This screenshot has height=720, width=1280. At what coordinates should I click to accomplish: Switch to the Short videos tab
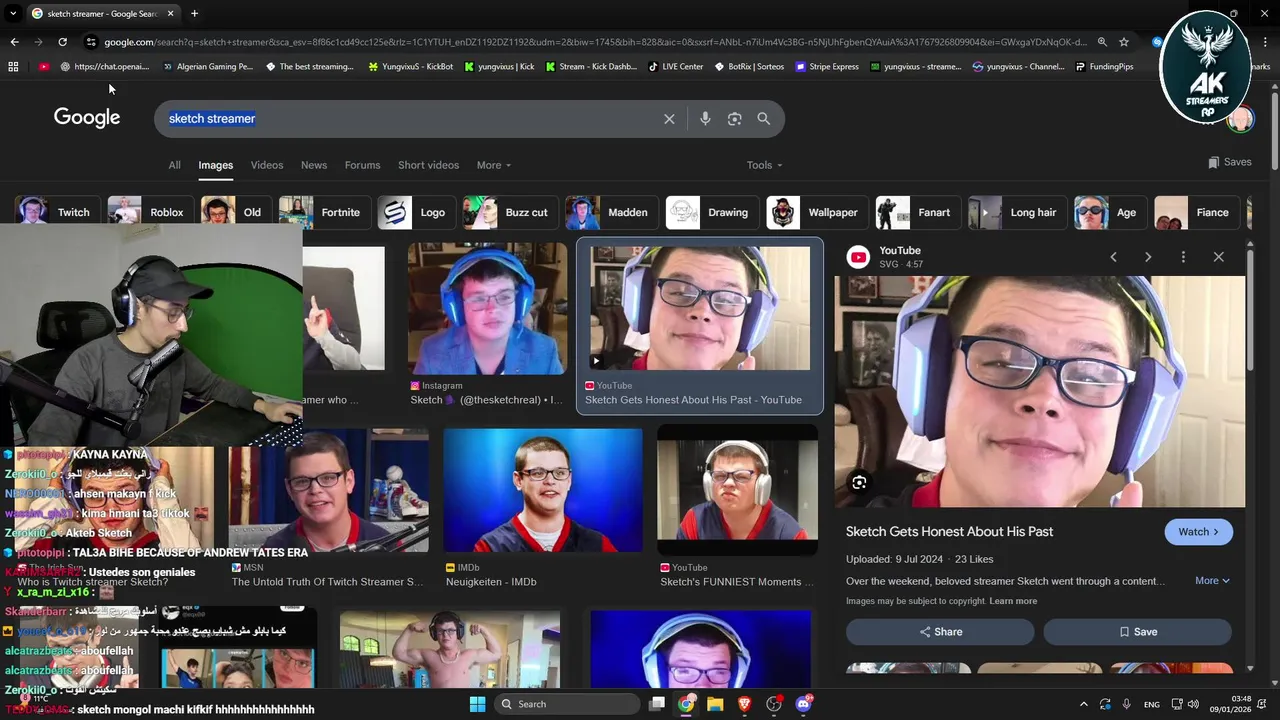[x=428, y=165]
